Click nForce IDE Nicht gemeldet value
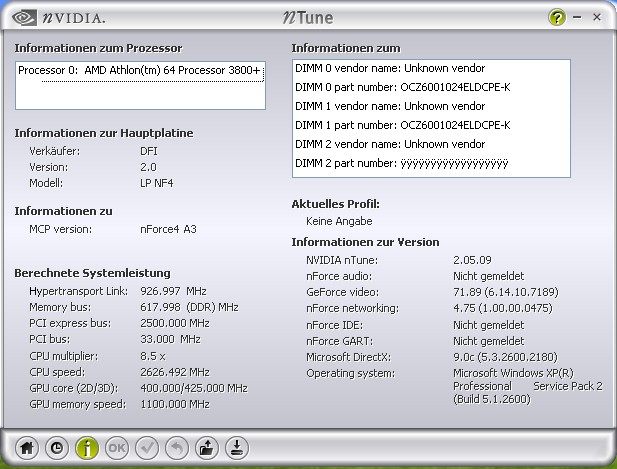Image resolution: width=617 pixels, height=469 pixels. point(488,325)
